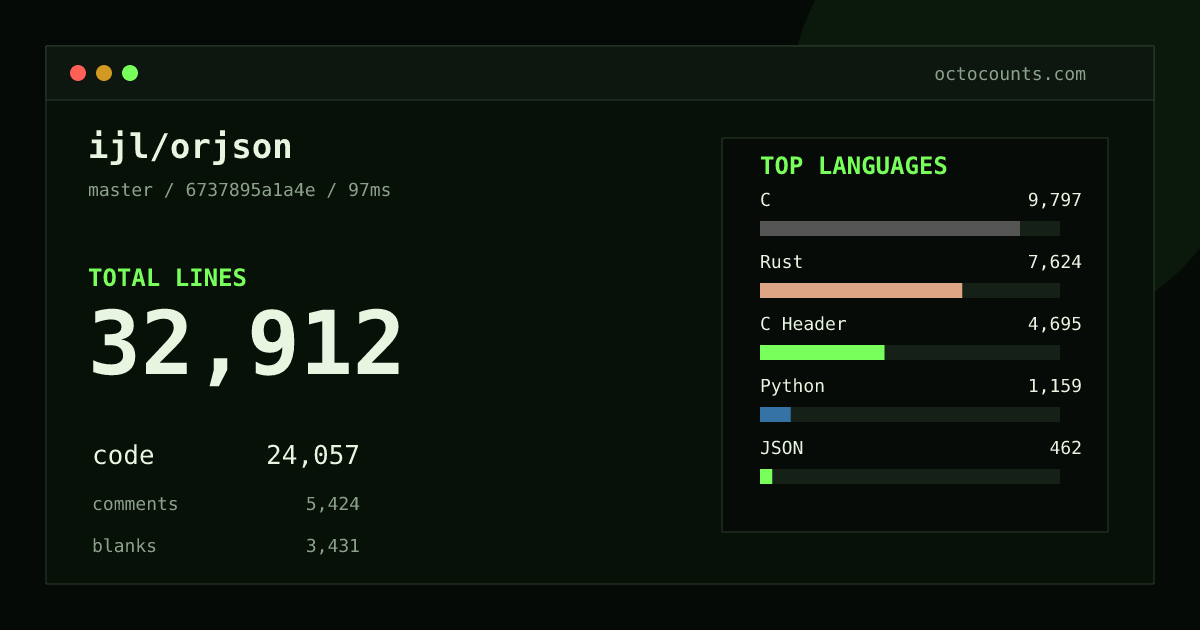Click the TOP LANGUAGES heading

[x=854, y=166]
